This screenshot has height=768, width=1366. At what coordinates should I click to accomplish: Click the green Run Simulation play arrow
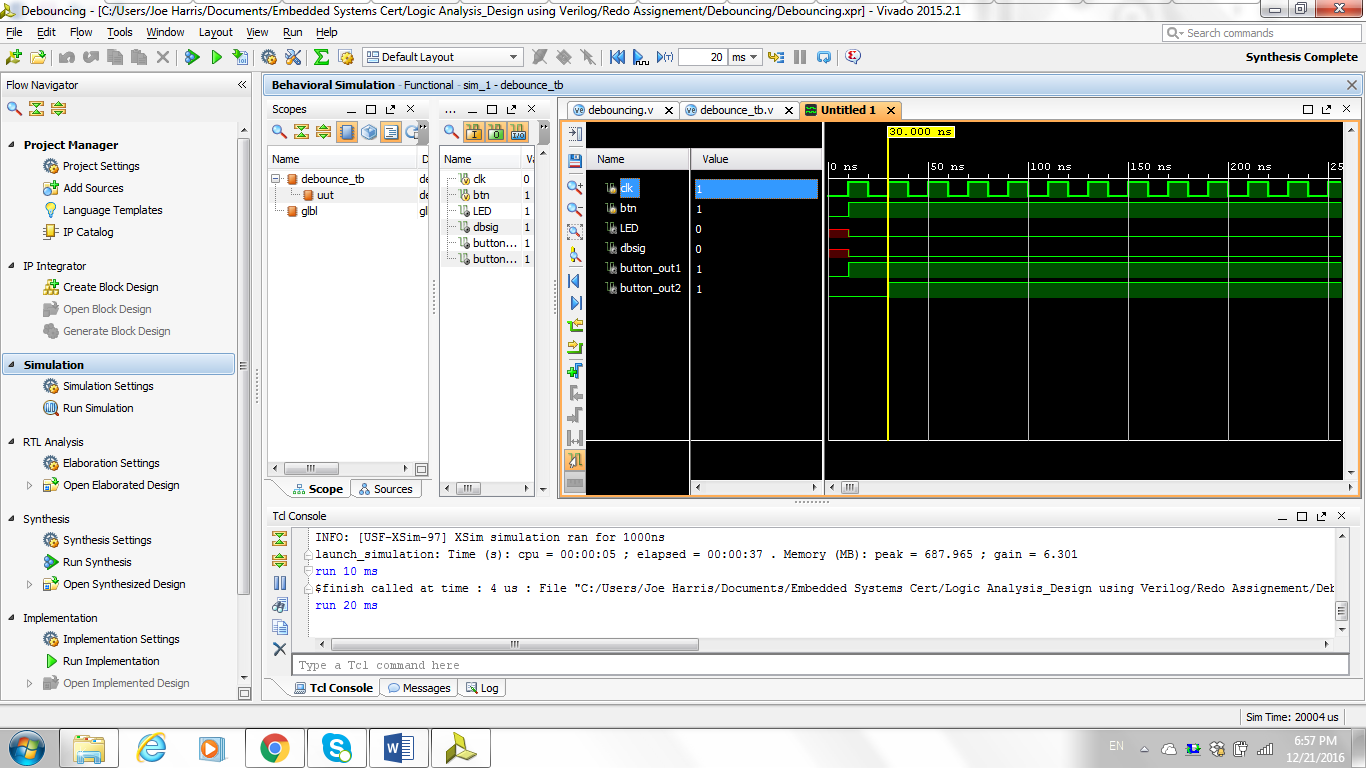pyautogui.click(x=216, y=57)
